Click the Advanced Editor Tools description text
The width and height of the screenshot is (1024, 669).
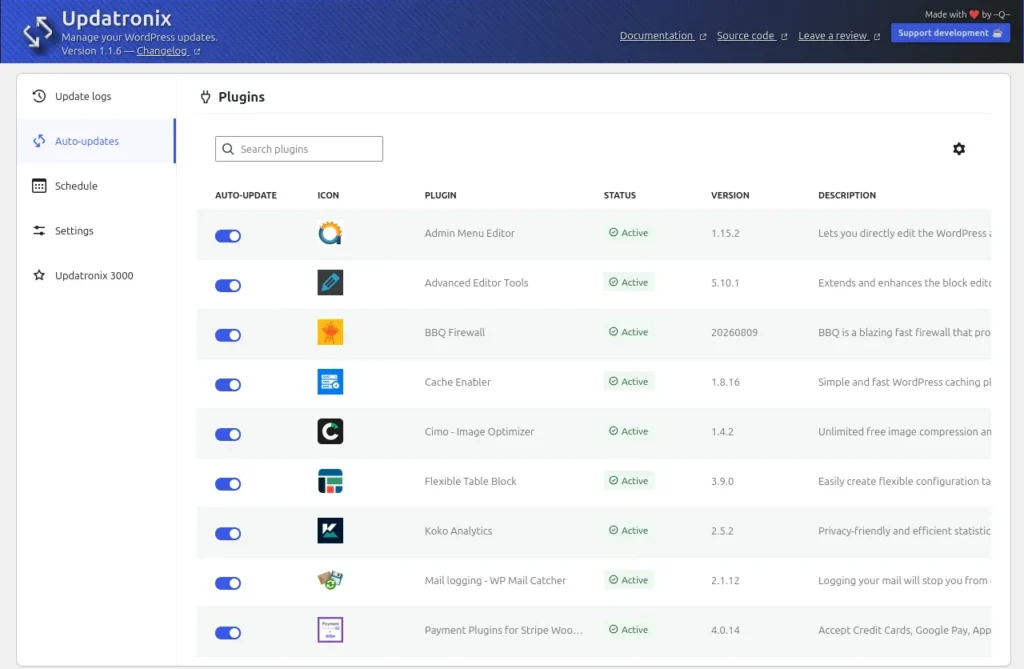904,283
